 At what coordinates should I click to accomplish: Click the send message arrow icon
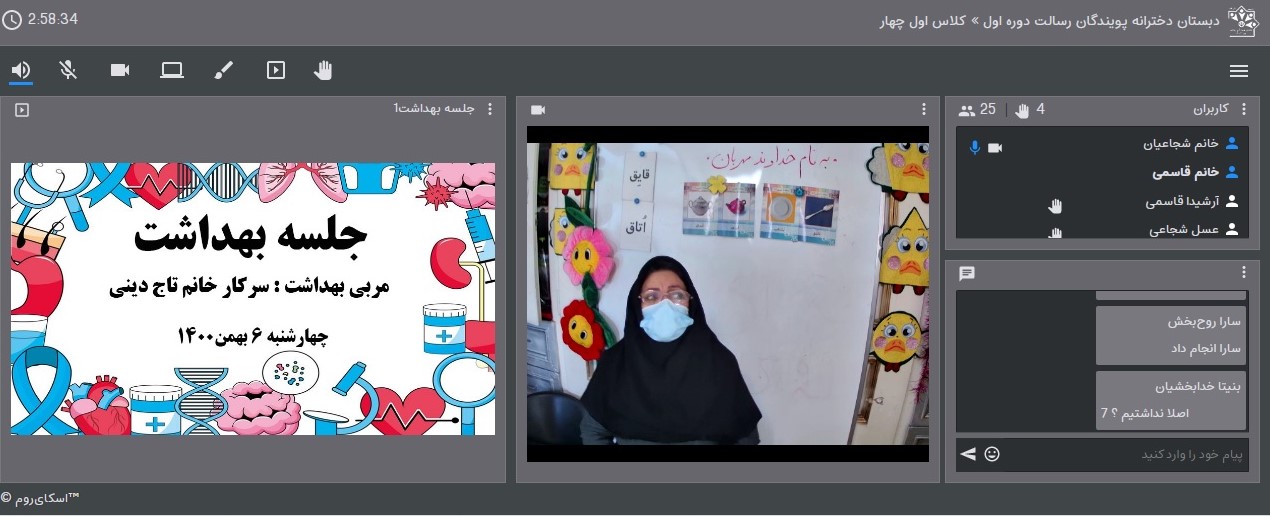[x=967, y=455]
